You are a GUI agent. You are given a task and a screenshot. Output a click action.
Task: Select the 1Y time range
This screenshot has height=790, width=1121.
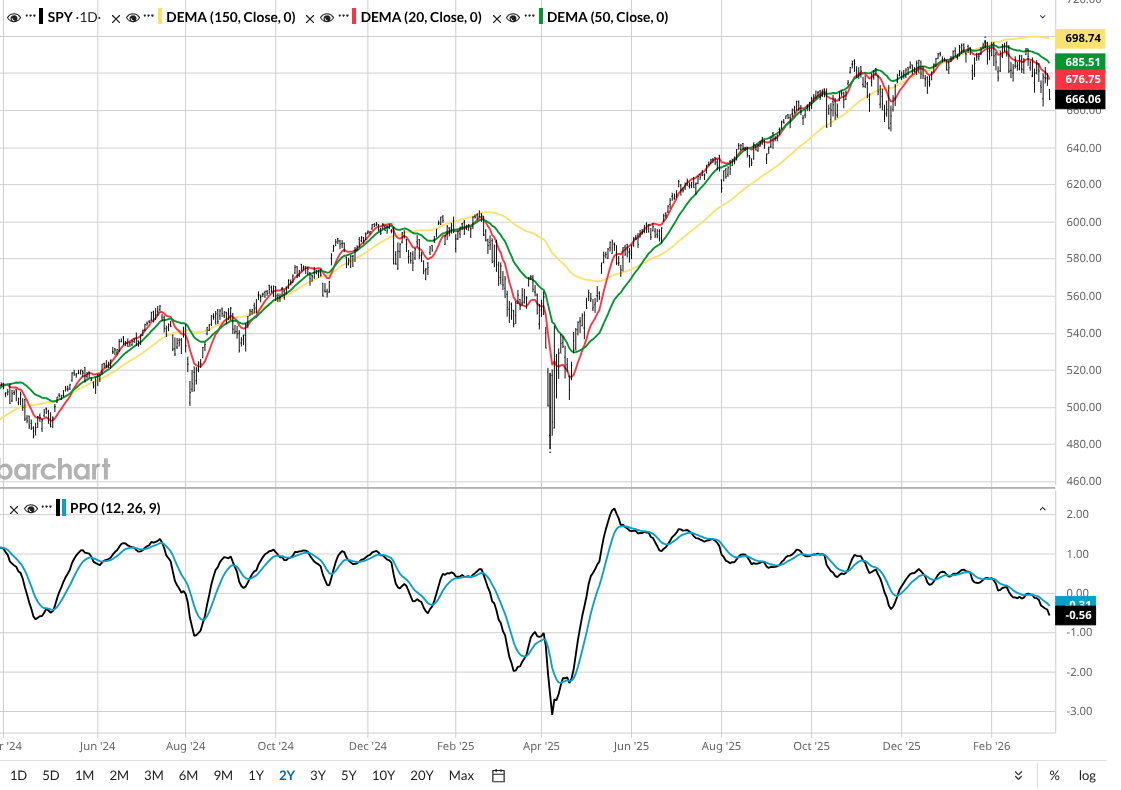coord(256,776)
